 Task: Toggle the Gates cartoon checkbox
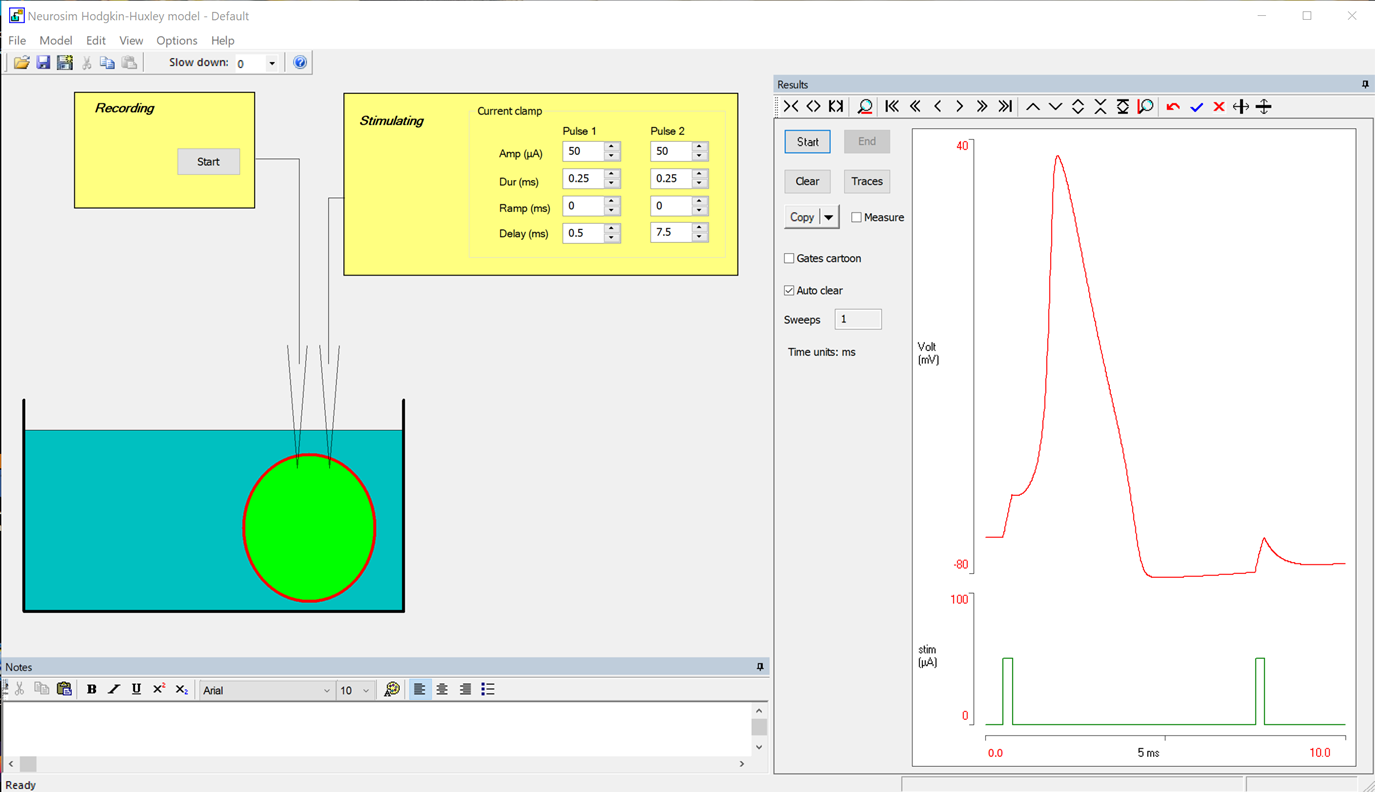click(x=790, y=259)
